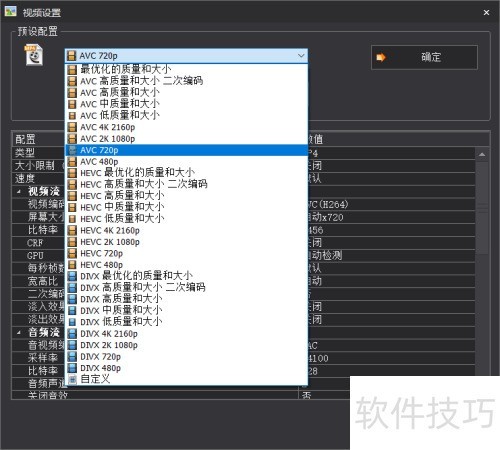Viewport: 500px width, 450px height.
Task: Click blue film icon beside DIVX 高质量和大小 二次编码
Action: pos(72,288)
